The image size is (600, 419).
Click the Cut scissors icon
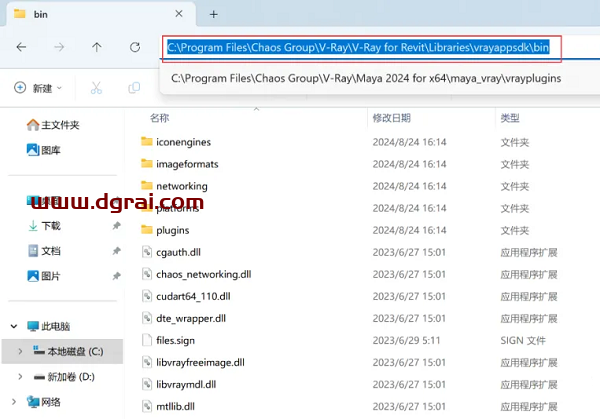[96, 88]
